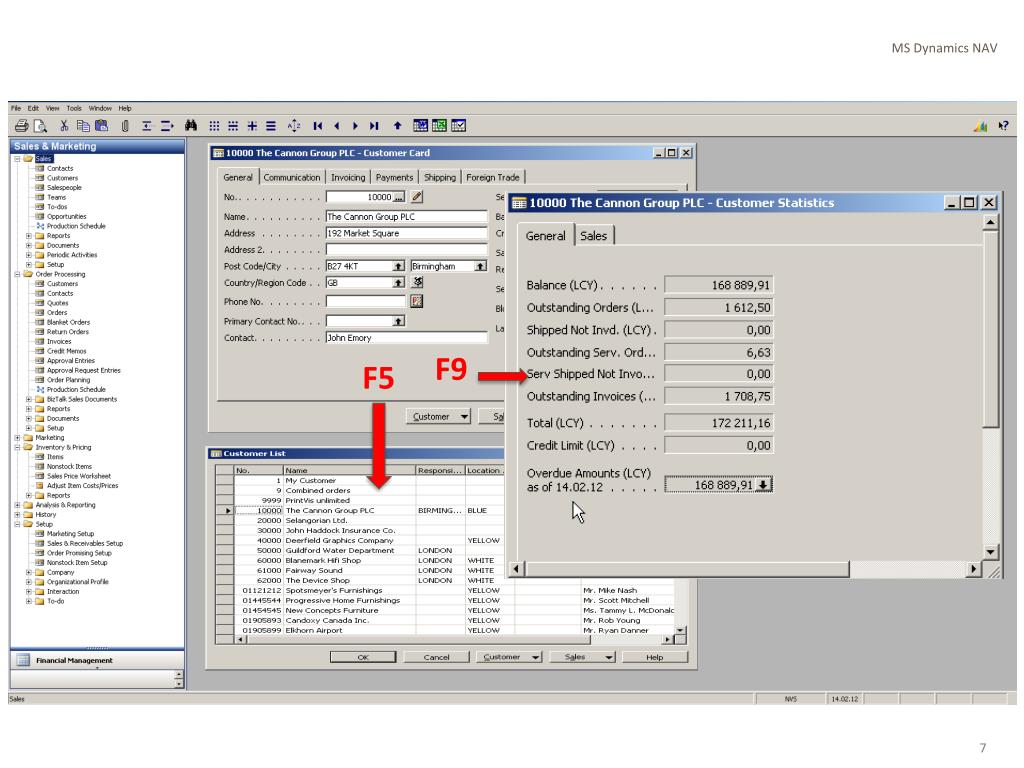Click the paperclip Links icon
The width and height of the screenshot is (1024, 768).
125,126
